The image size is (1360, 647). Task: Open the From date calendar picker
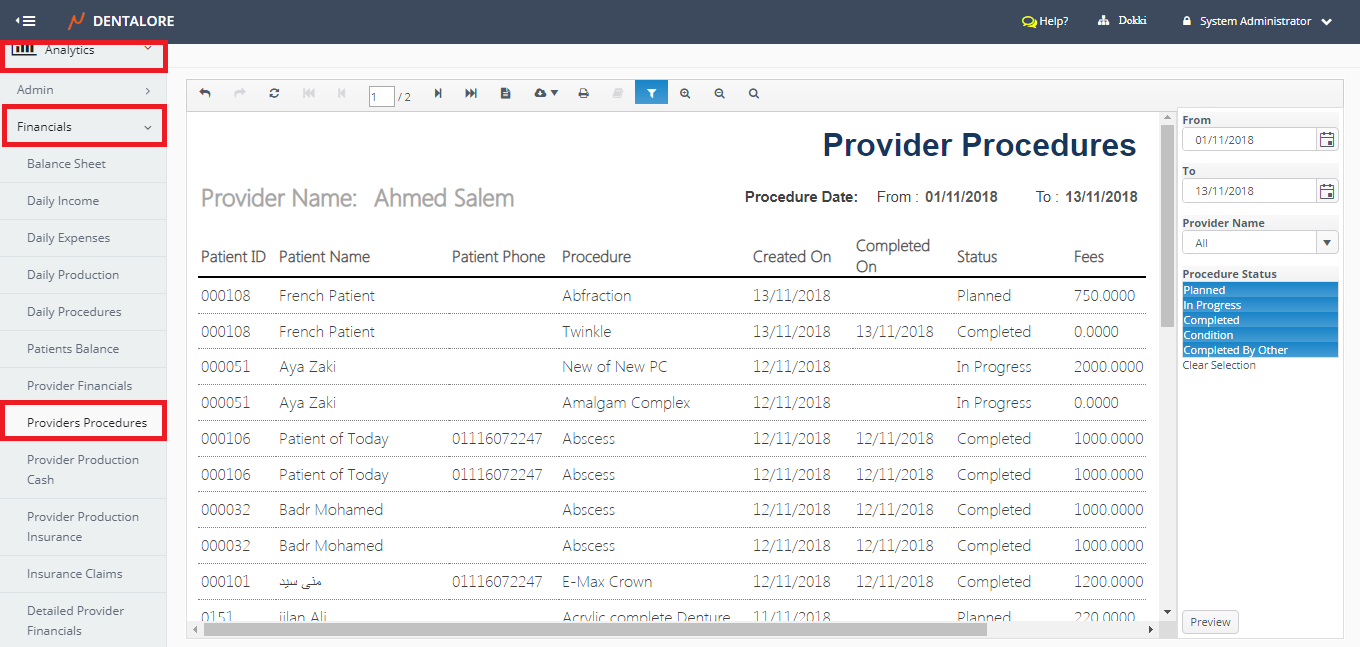pos(1327,140)
